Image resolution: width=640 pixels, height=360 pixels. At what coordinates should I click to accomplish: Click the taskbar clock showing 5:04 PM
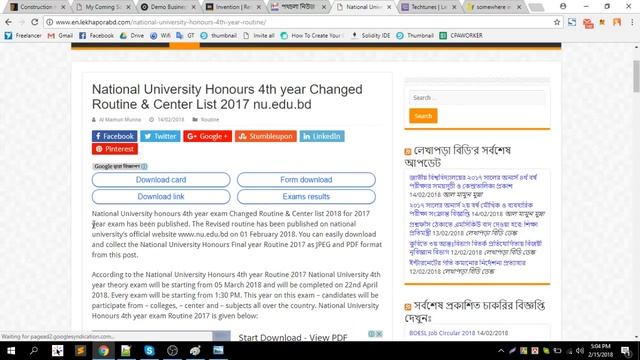click(600, 351)
